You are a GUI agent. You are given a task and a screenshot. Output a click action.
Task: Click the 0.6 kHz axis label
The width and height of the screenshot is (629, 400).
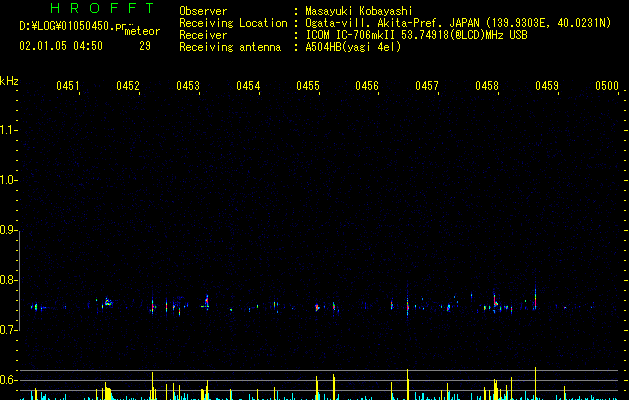tap(8, 380)
